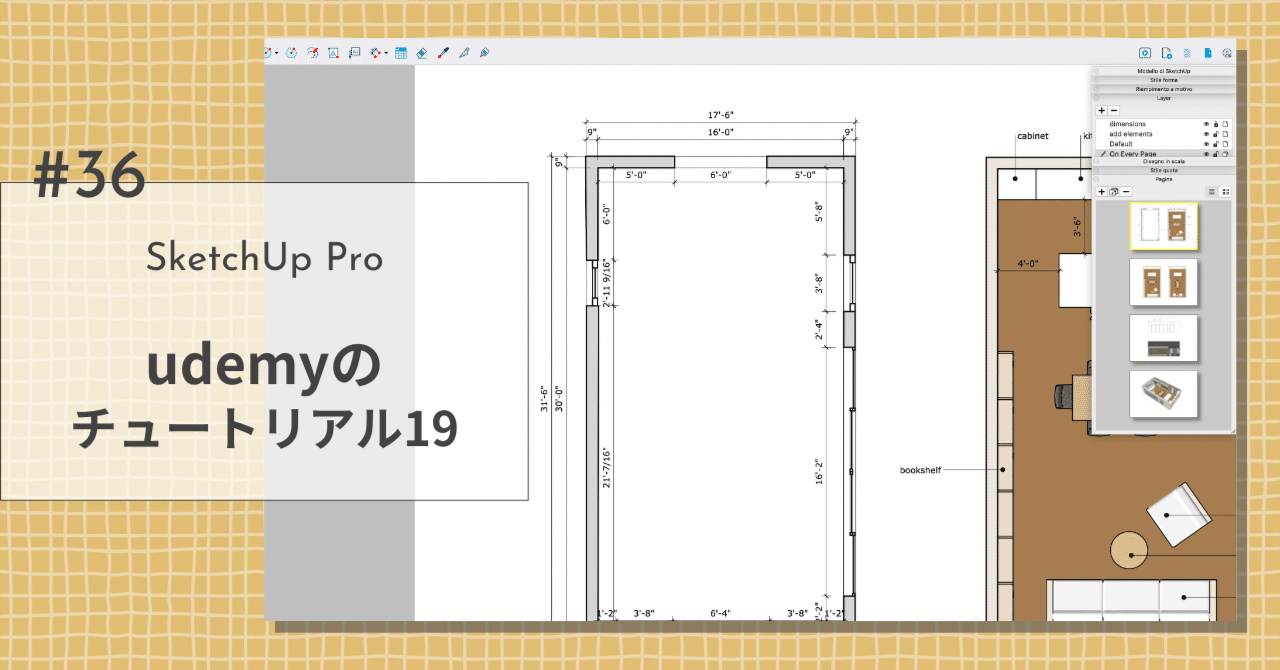The height and width of the screenshot is (670, 1280).
Task: Select the Eraser tool
Action: coord(421,52)
